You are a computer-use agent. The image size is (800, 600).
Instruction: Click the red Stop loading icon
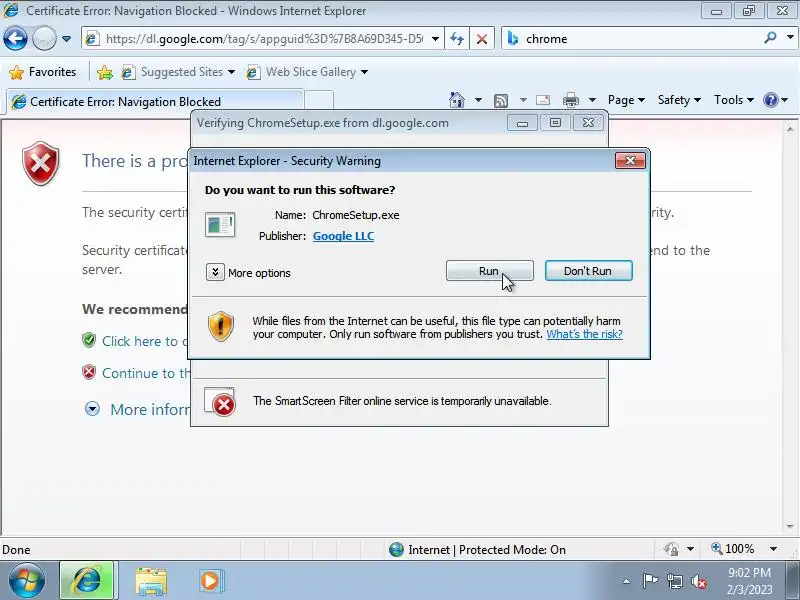481,39
